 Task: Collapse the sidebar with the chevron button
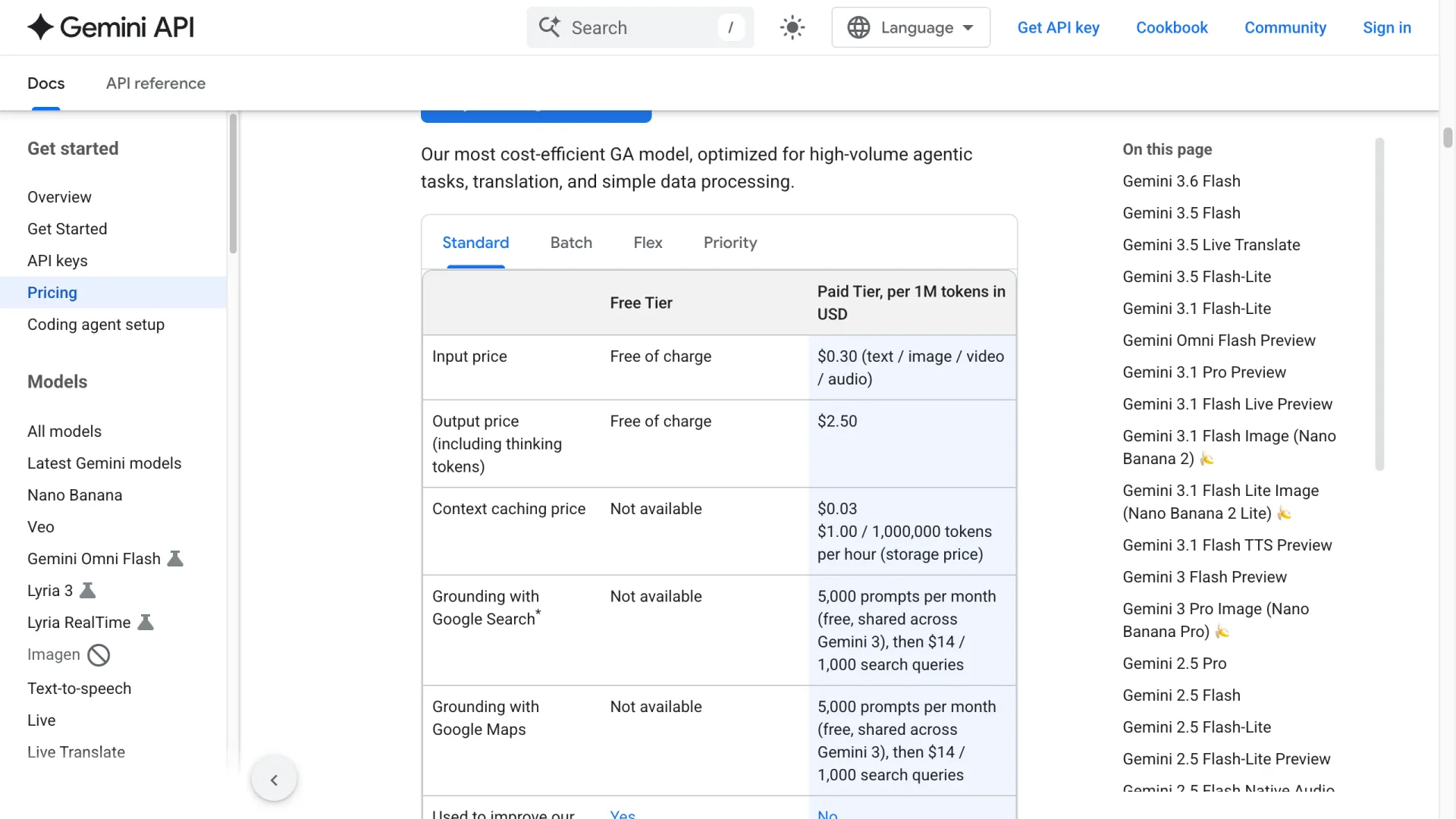[x=274, y=780]
